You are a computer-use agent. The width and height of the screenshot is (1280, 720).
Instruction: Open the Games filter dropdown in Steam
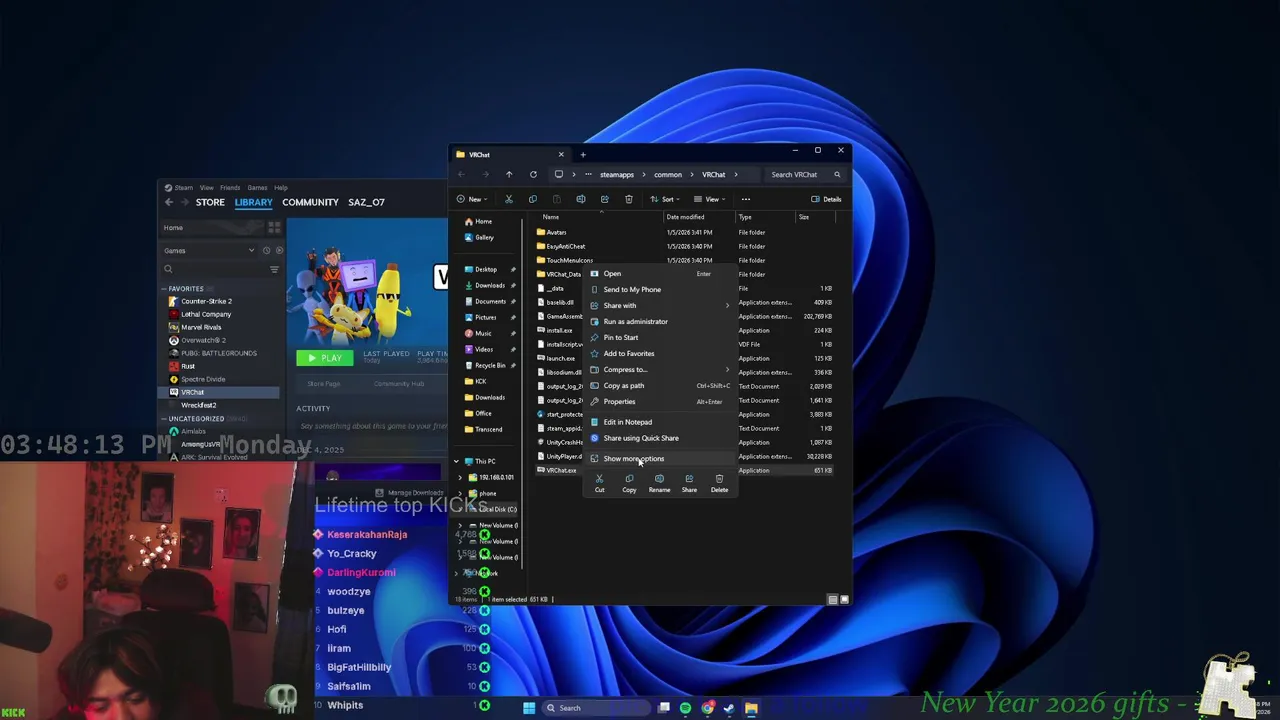(x=209, y=250)
